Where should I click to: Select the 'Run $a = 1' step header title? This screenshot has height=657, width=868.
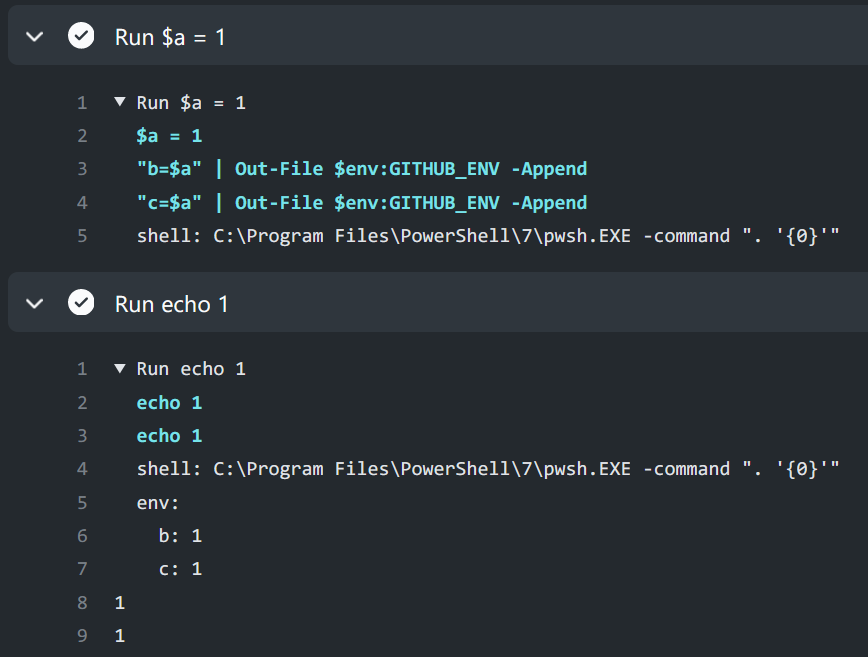tap(170, 37)
